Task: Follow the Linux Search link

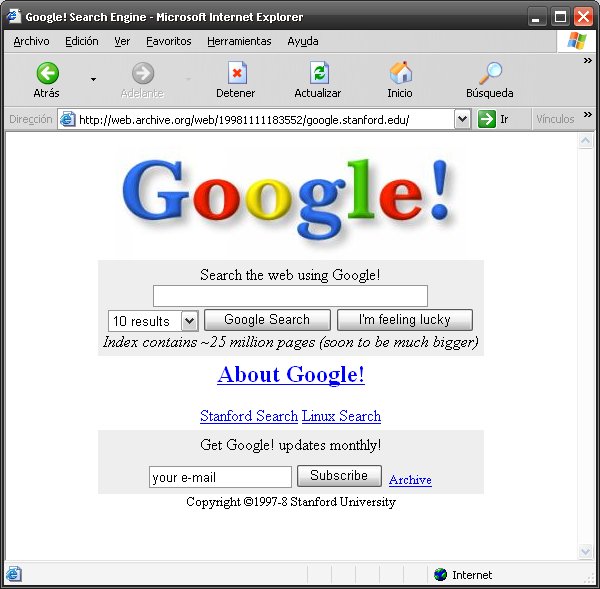Action: coord(341,416)
